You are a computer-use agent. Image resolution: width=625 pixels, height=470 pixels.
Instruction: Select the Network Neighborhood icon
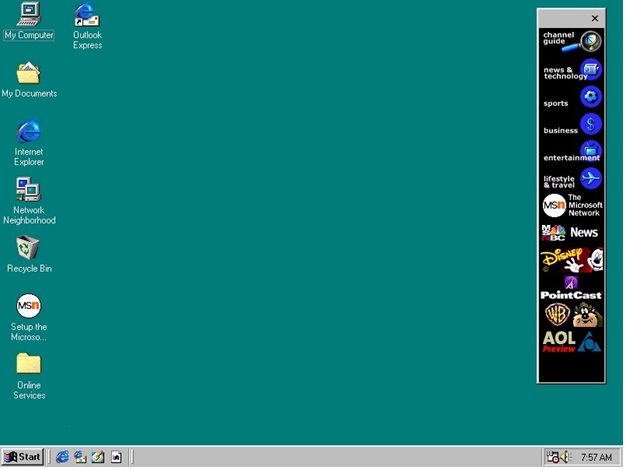[x=28, y=190]
